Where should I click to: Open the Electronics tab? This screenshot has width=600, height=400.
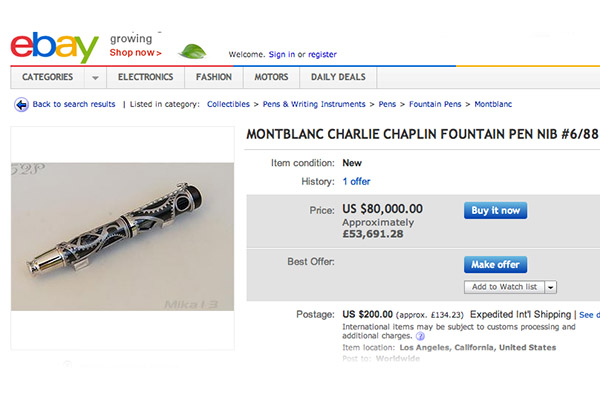tap(145, 77)
